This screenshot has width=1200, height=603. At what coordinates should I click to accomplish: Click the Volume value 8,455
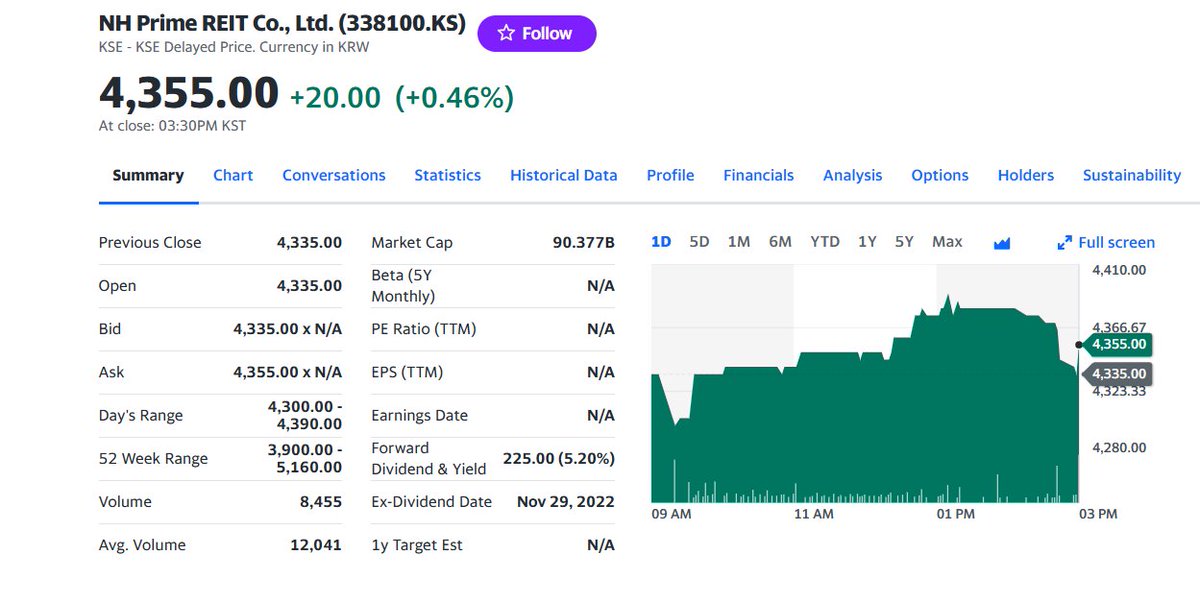click(x=321, y=502)
